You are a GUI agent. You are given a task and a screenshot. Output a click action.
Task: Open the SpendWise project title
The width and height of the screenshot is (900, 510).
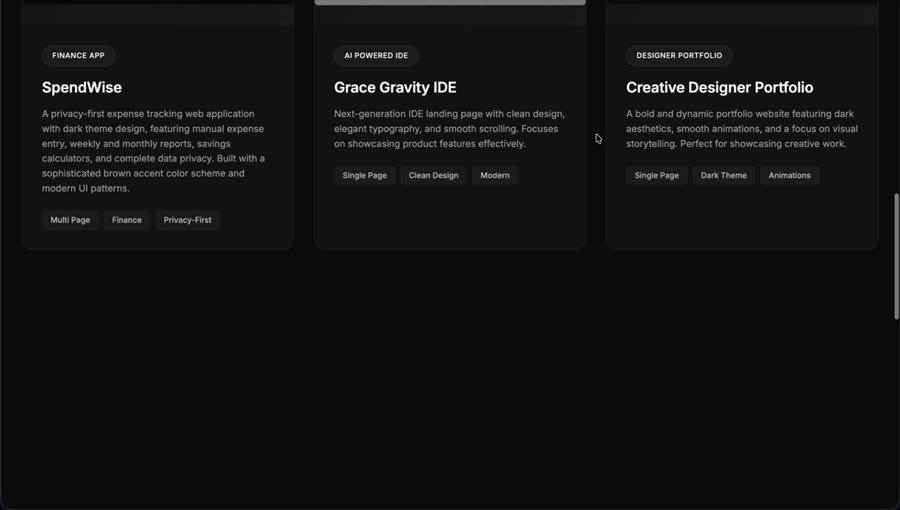82,87
